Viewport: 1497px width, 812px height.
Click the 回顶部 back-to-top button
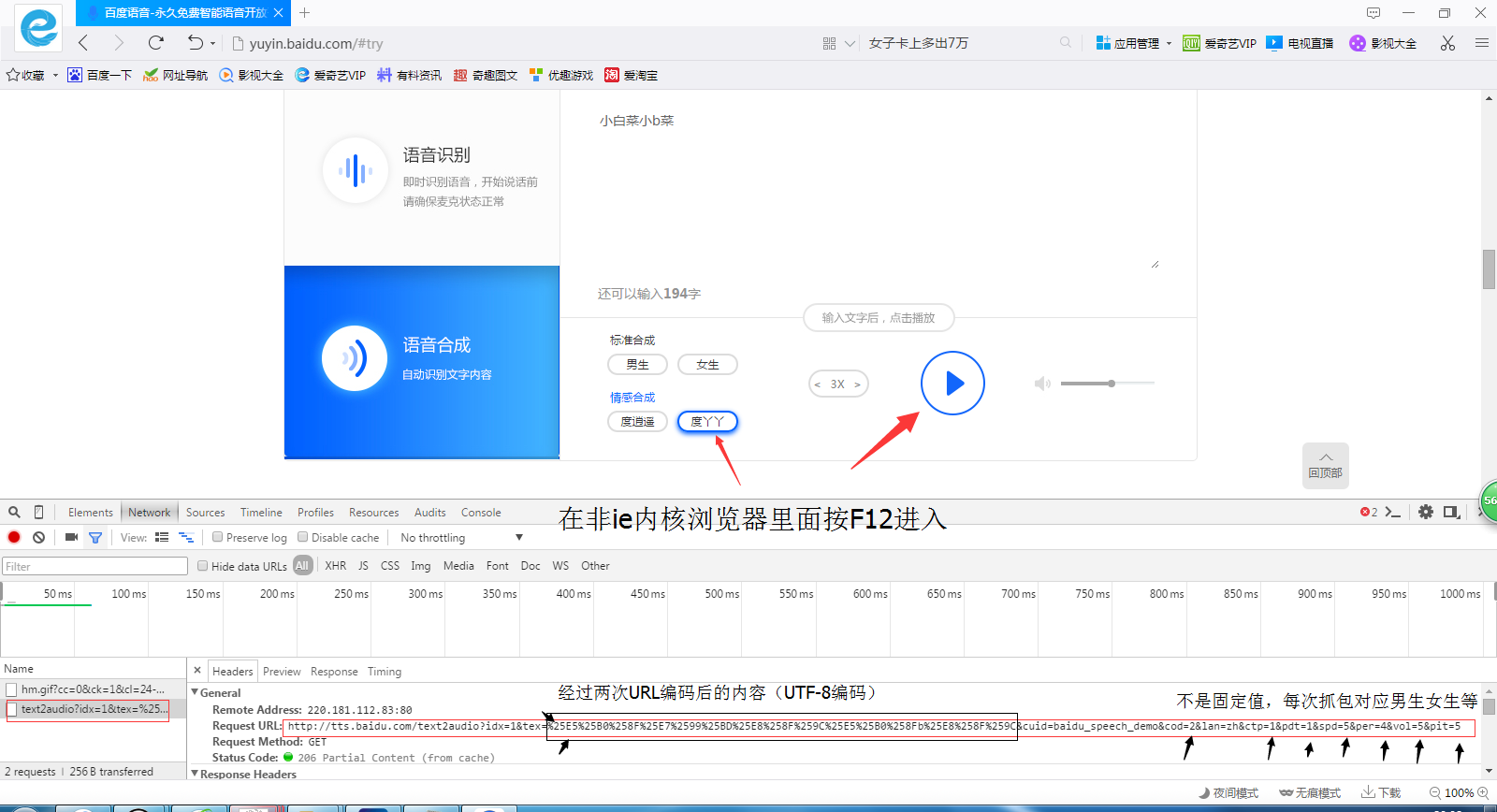pos(1325,465)
